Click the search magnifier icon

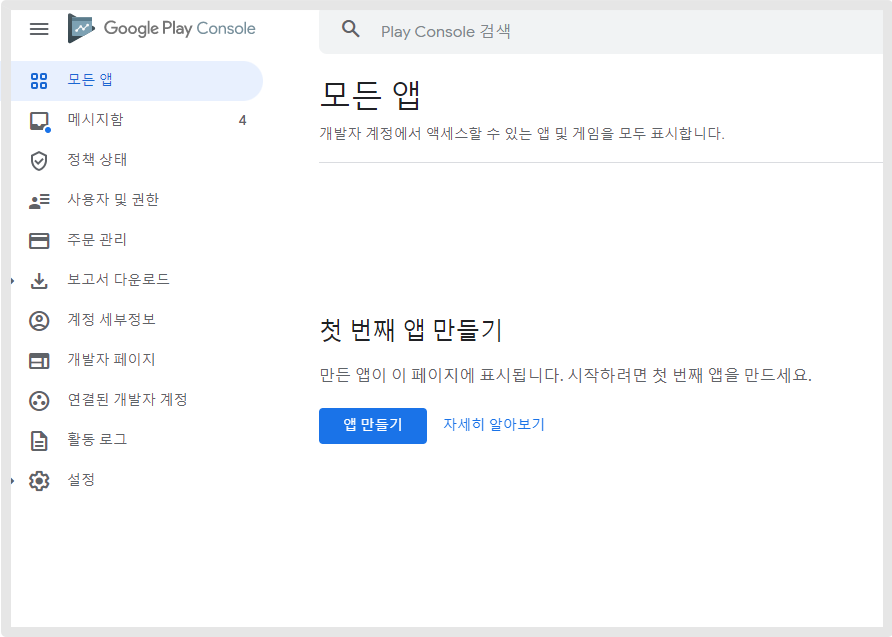pyautogui.click(x=350, y=29)
